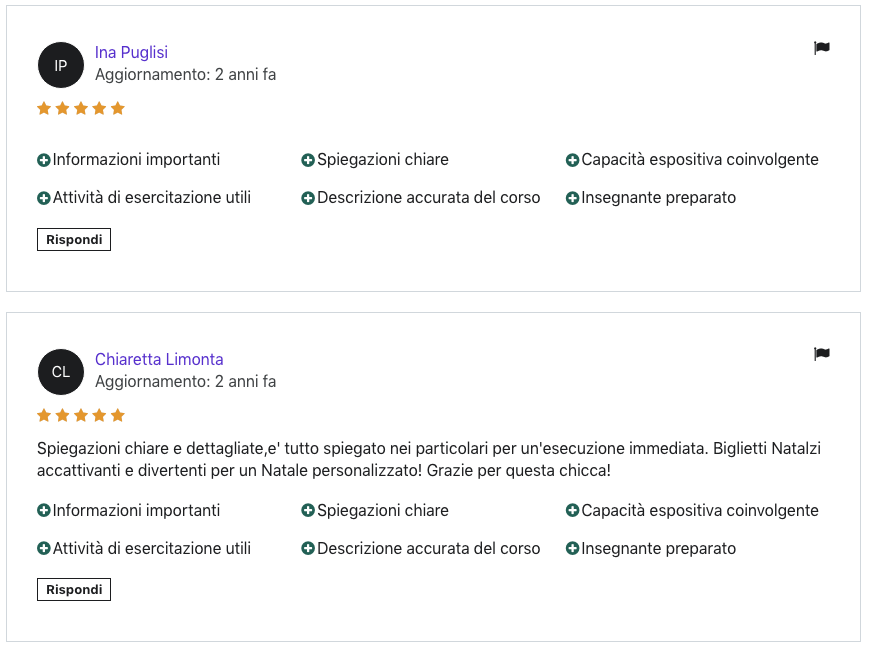Reply to Ina Puglisi's review with Rispondi
Viewport: 876px width, 651px height.
pos(74,240)
